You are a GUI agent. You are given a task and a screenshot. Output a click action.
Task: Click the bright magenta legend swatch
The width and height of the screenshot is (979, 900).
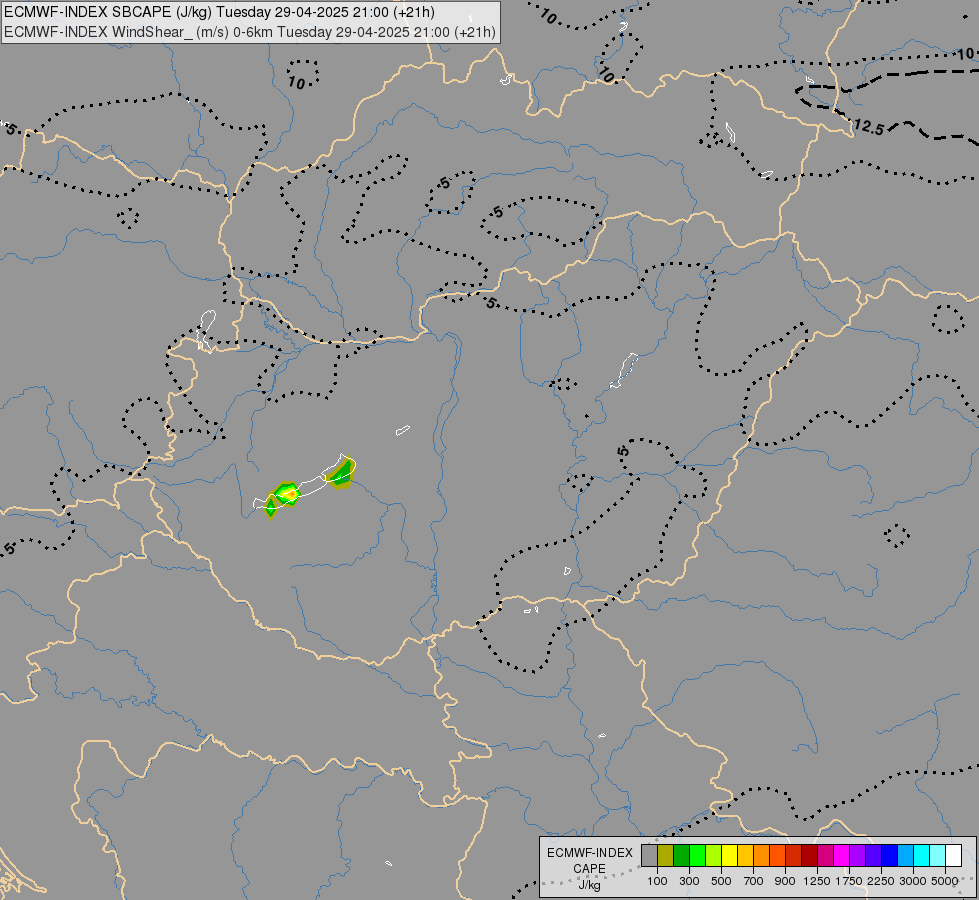(x=841, y=856)
